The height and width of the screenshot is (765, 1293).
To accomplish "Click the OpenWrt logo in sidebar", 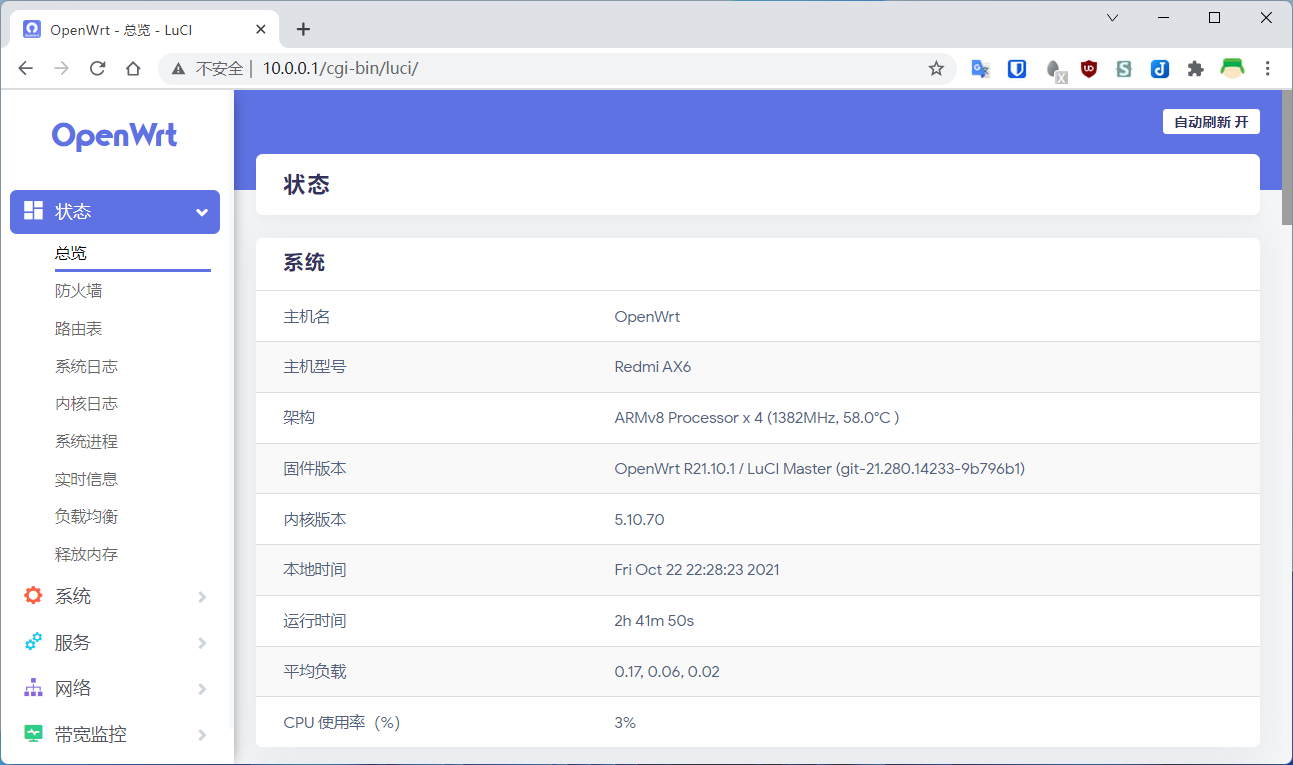I will (115, 136).
